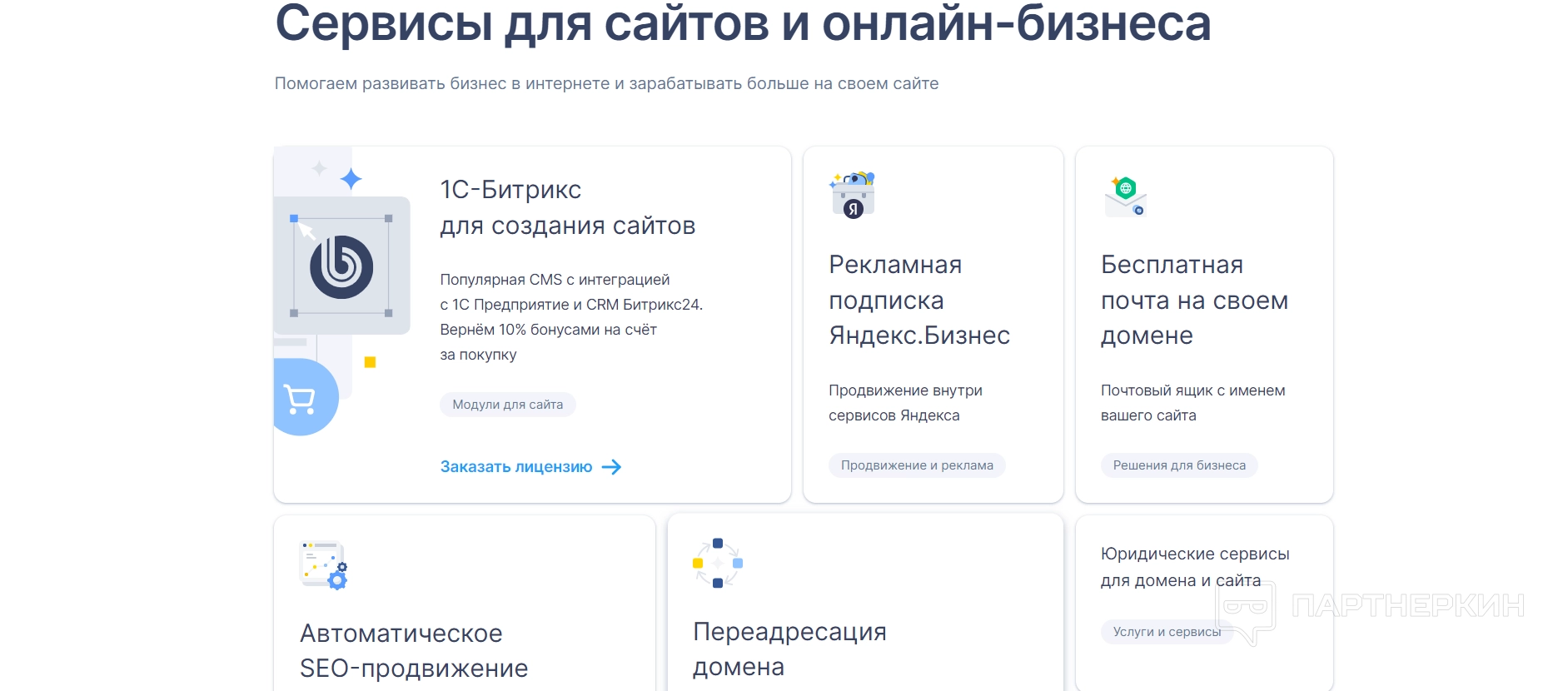
Task: Click the Сервисы для сайтов и онлайн-бизнеса heading
Action: (743, 22)
